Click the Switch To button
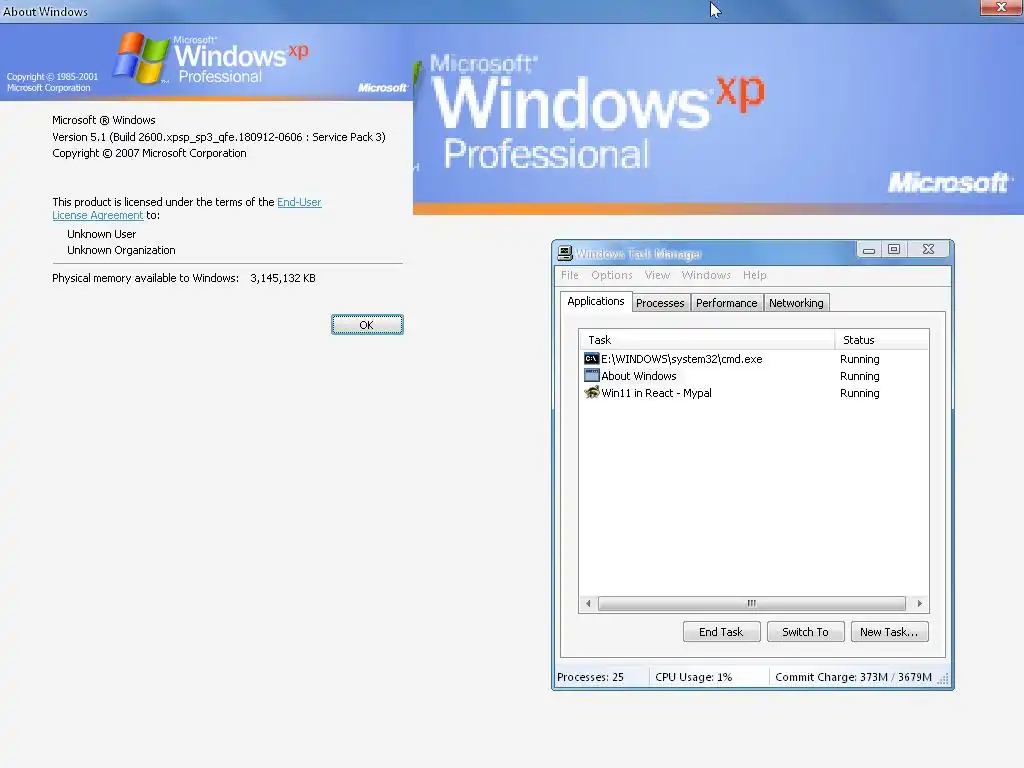 click(x=805, y=632)
